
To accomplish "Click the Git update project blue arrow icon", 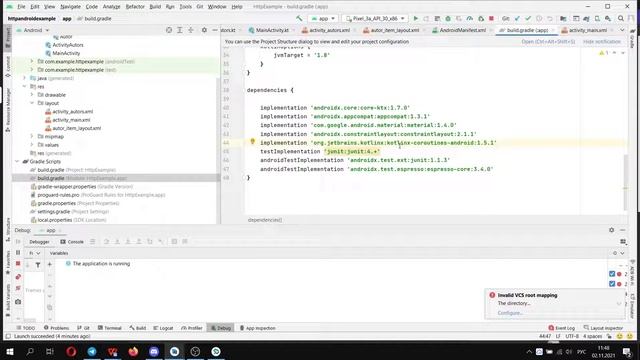I will [x=517, y=18].
